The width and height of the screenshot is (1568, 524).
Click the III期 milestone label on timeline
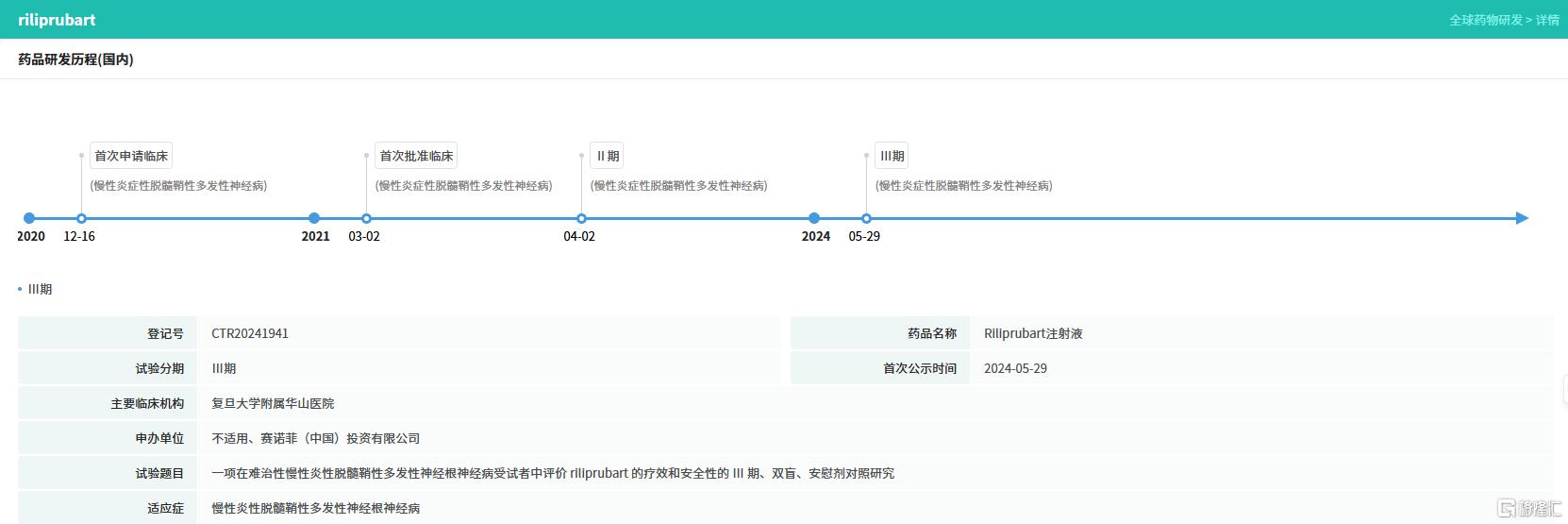pyautogui.click(x=892, y=156)
